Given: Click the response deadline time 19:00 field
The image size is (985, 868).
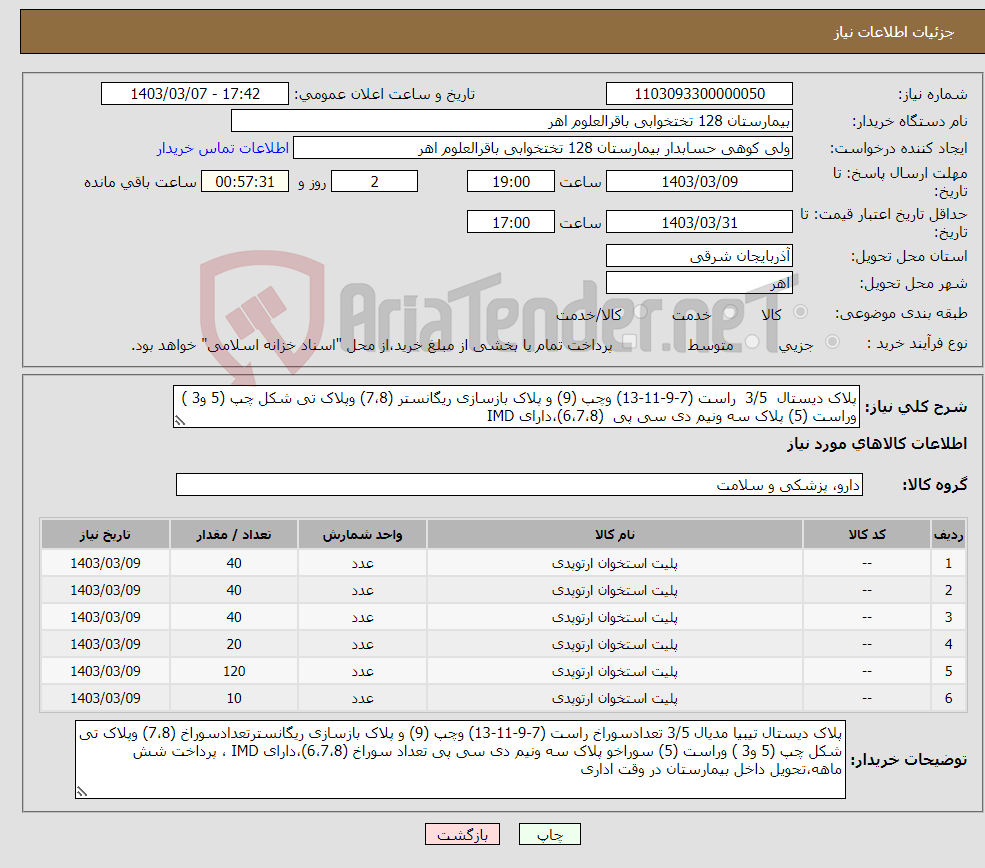Looking at the screenshot, I should click(511, 182).
